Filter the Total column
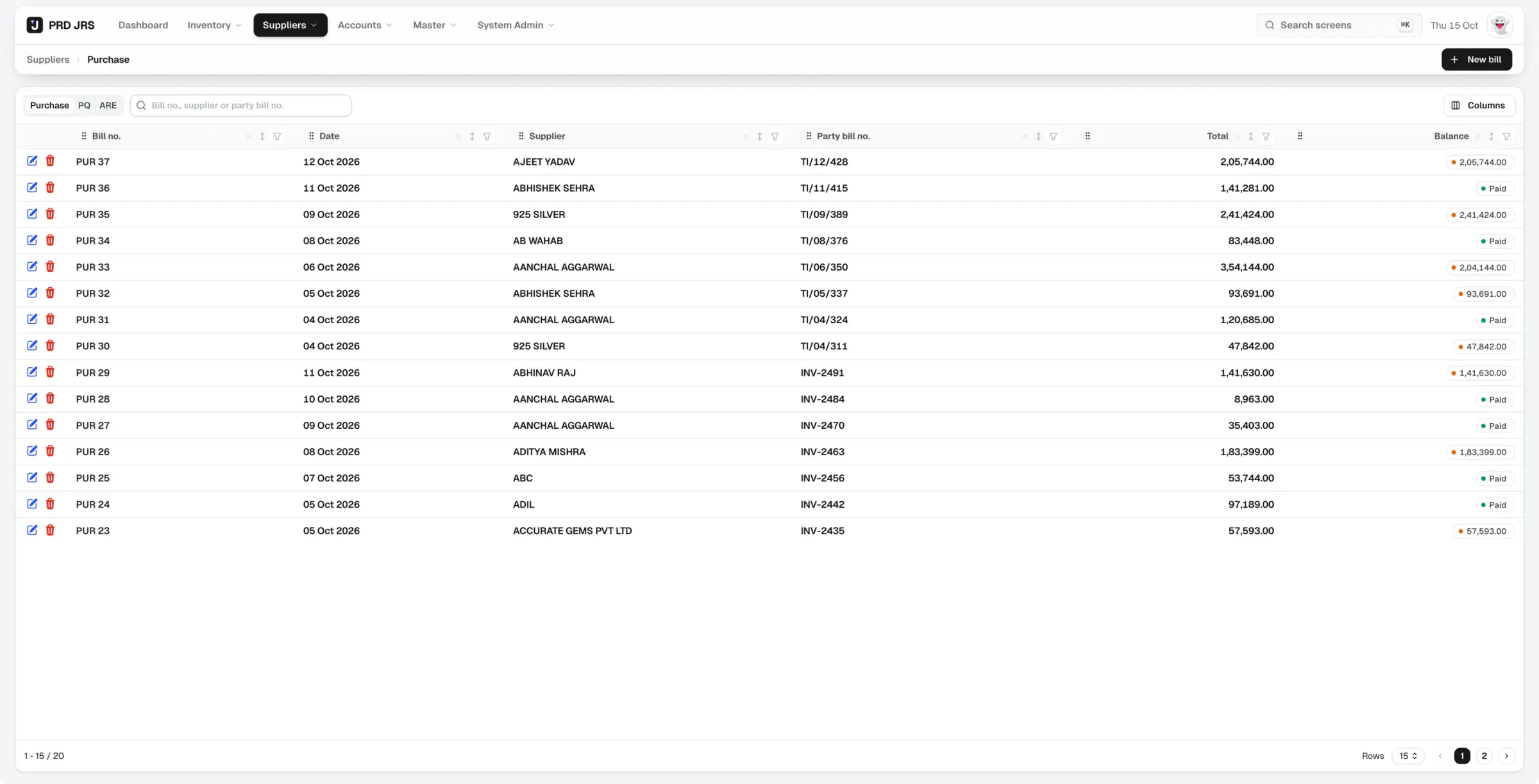This screenshot has height=784, width=1539. [1266, 137]
